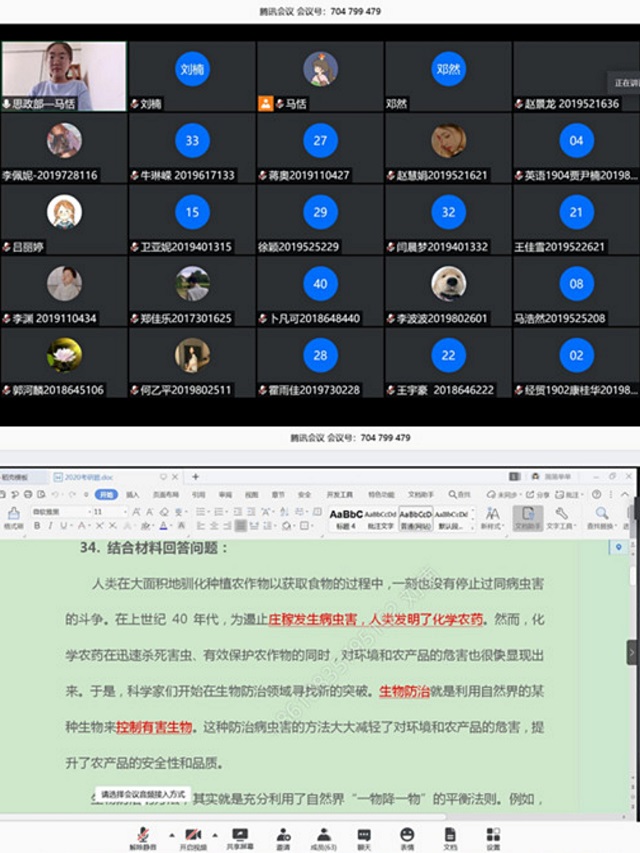Screen dimensions: 640x853
Task: Click participant tile 马浩然2019525208
Action: (576, 291)
